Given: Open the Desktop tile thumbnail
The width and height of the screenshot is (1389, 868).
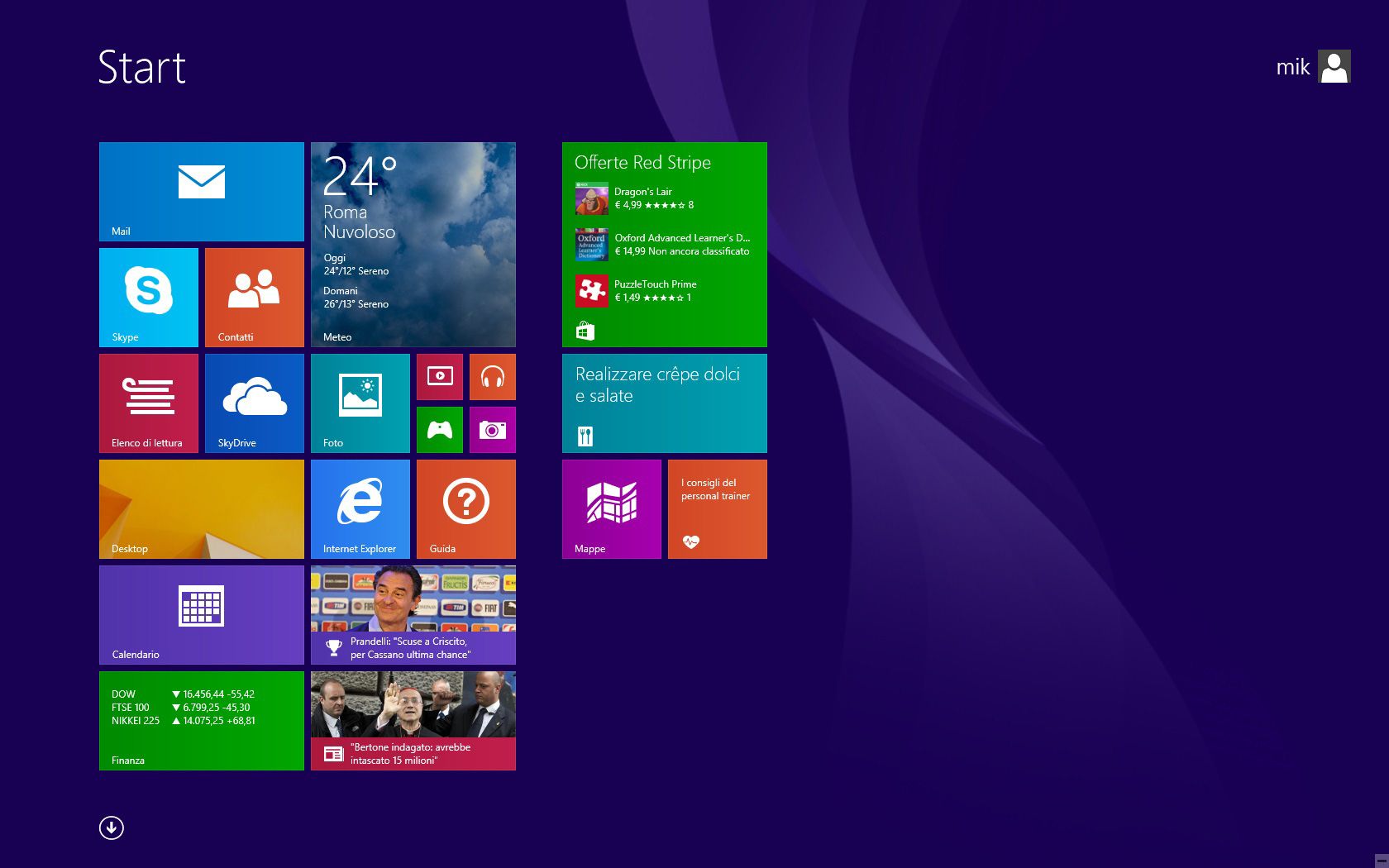Looking at the screenshot, I should point(201,509).
